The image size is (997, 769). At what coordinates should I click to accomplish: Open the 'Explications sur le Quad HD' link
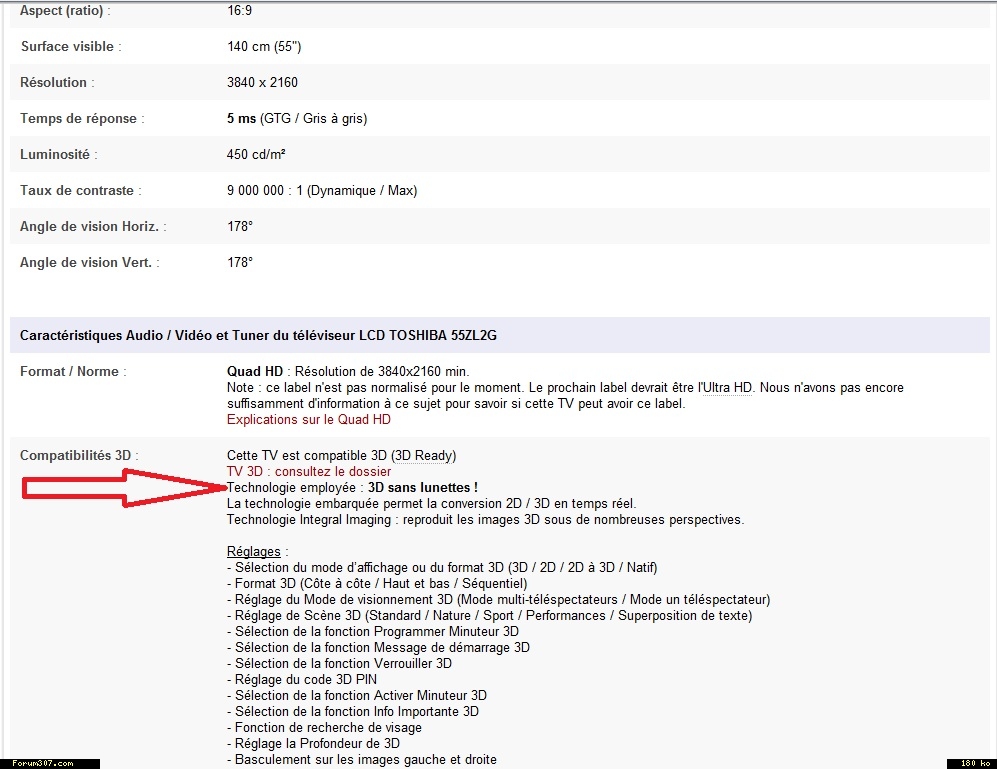point(308,420)
